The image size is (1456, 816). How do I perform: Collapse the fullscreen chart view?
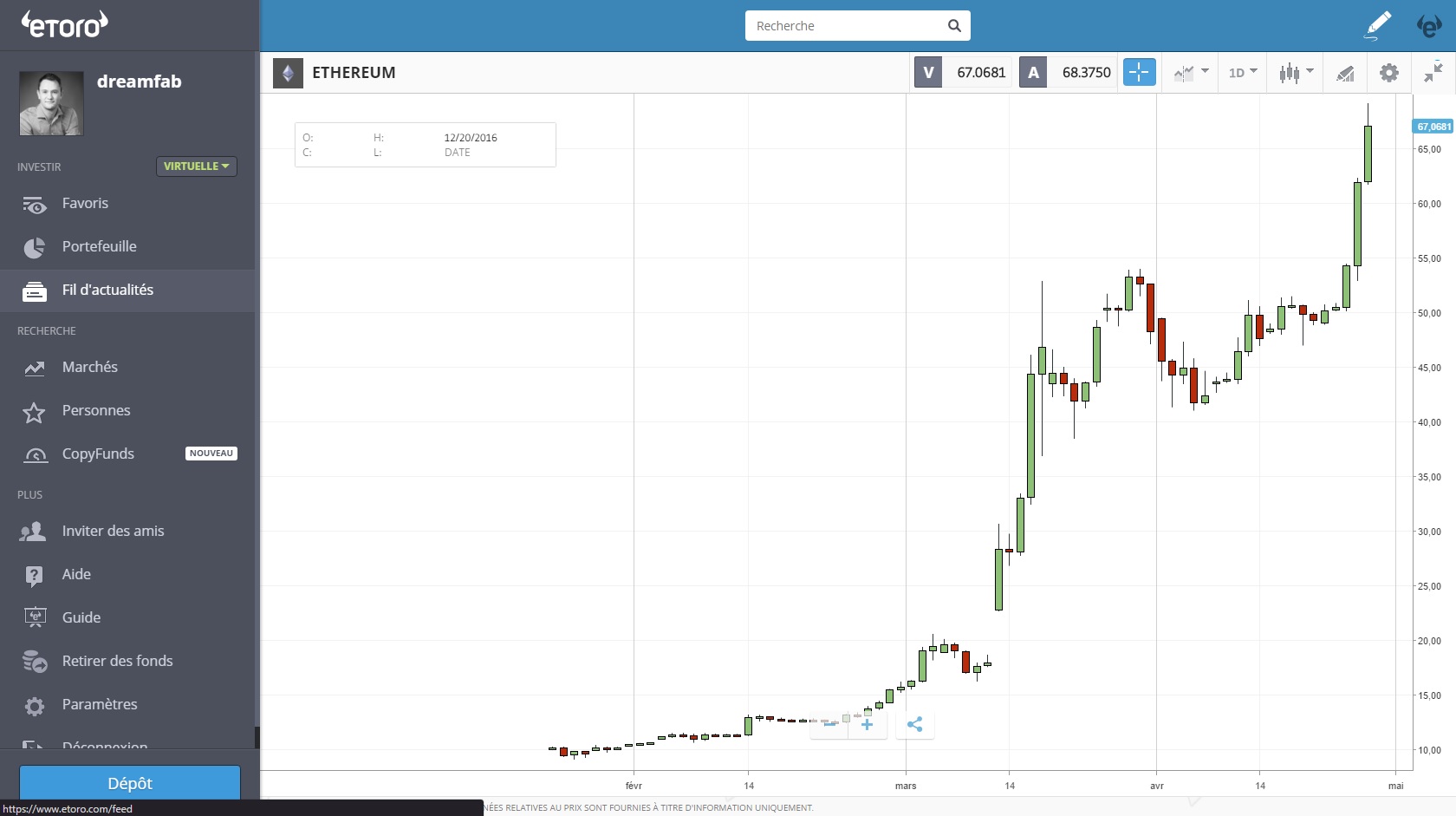click(x=1433, y=73)
